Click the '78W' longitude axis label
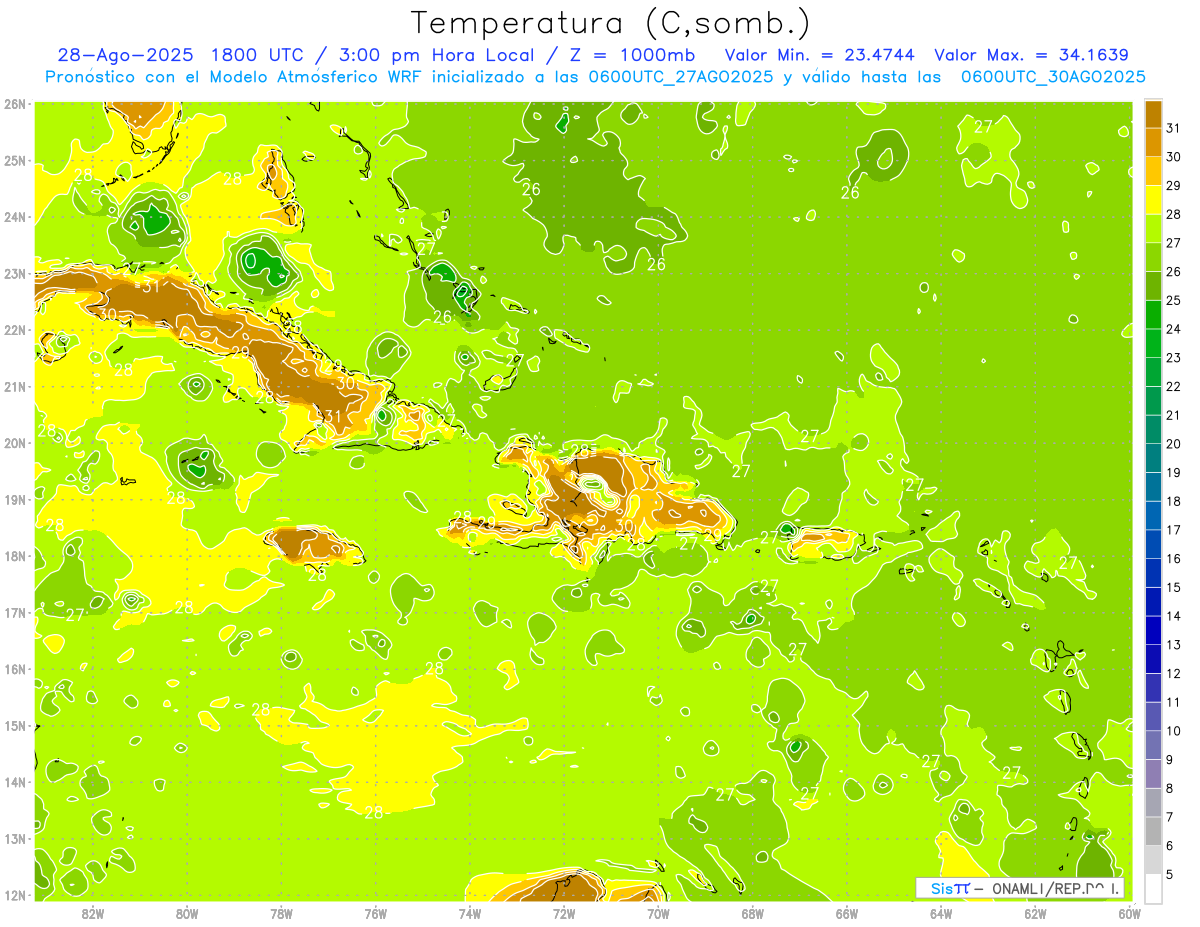 point(281,913)
